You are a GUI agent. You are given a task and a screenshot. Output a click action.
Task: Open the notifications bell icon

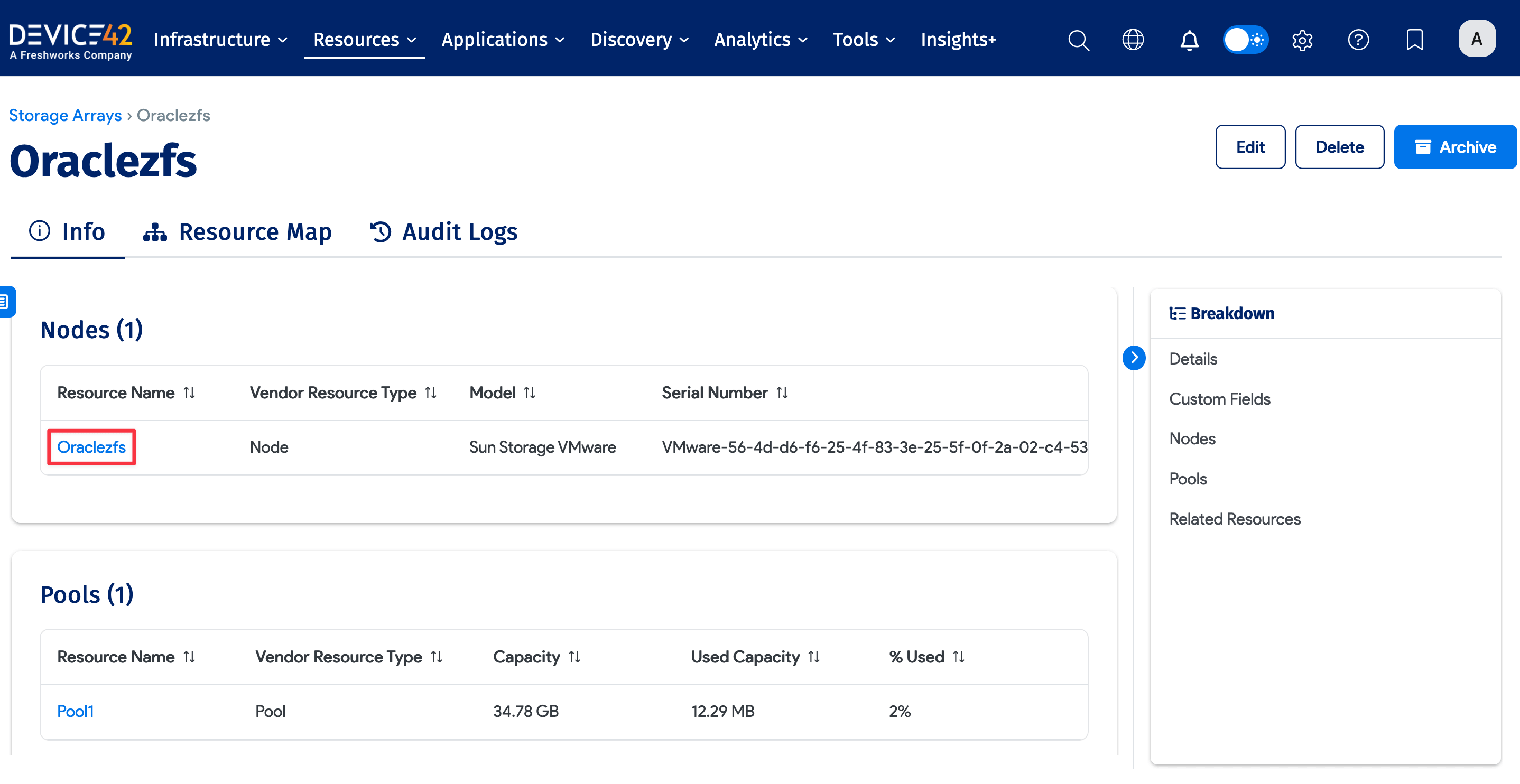tap(1190, 40)
